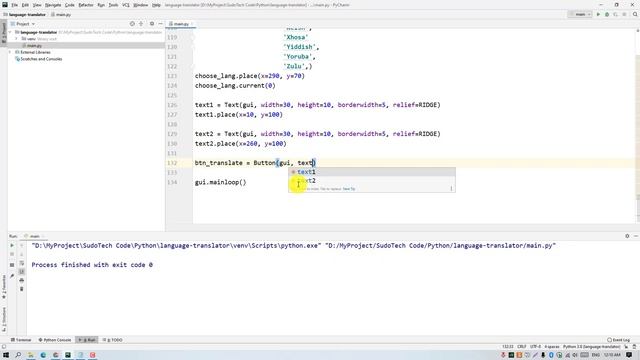Start debugging with the bug icon
This screenshot has width=640, height=360.
607,14
